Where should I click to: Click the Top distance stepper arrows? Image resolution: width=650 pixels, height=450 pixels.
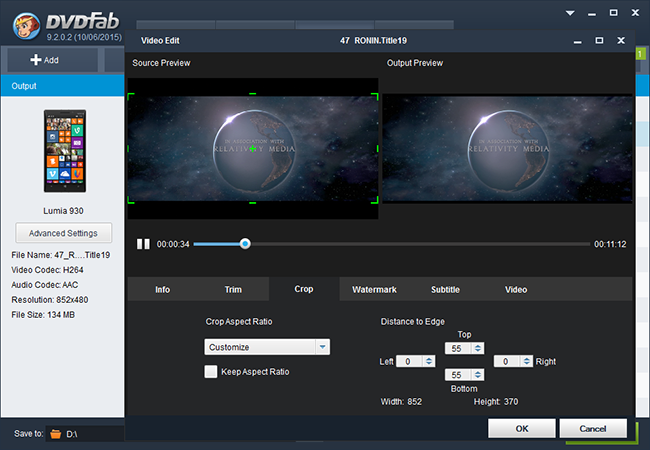[x=478, y=348]
